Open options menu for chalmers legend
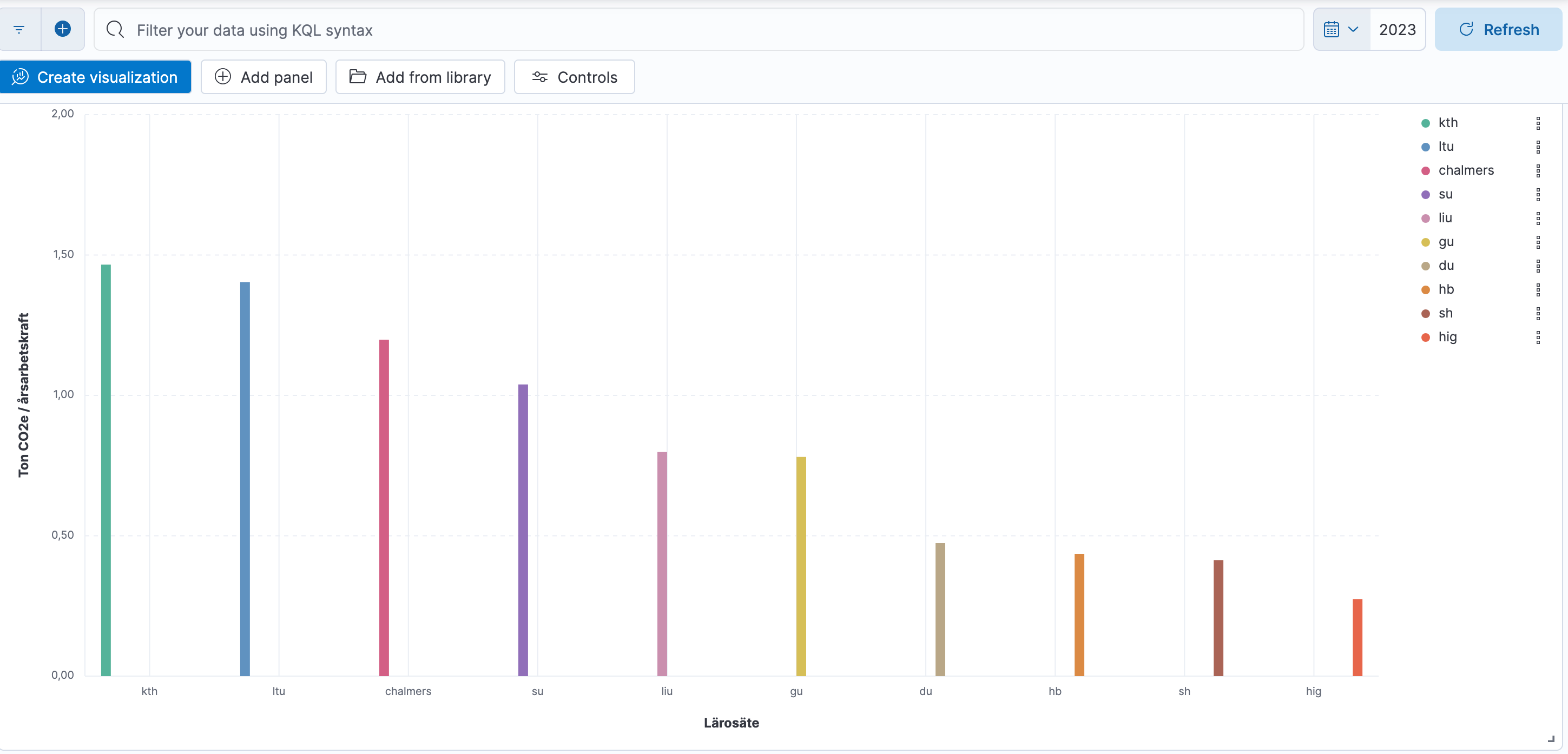This screenshot has height=754, width=1568. [x=1538, y=170]
